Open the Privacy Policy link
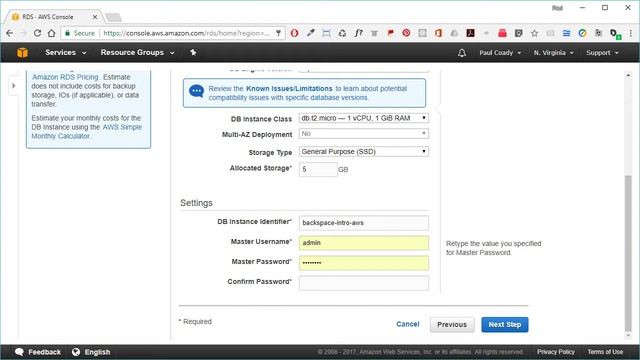 556,352
